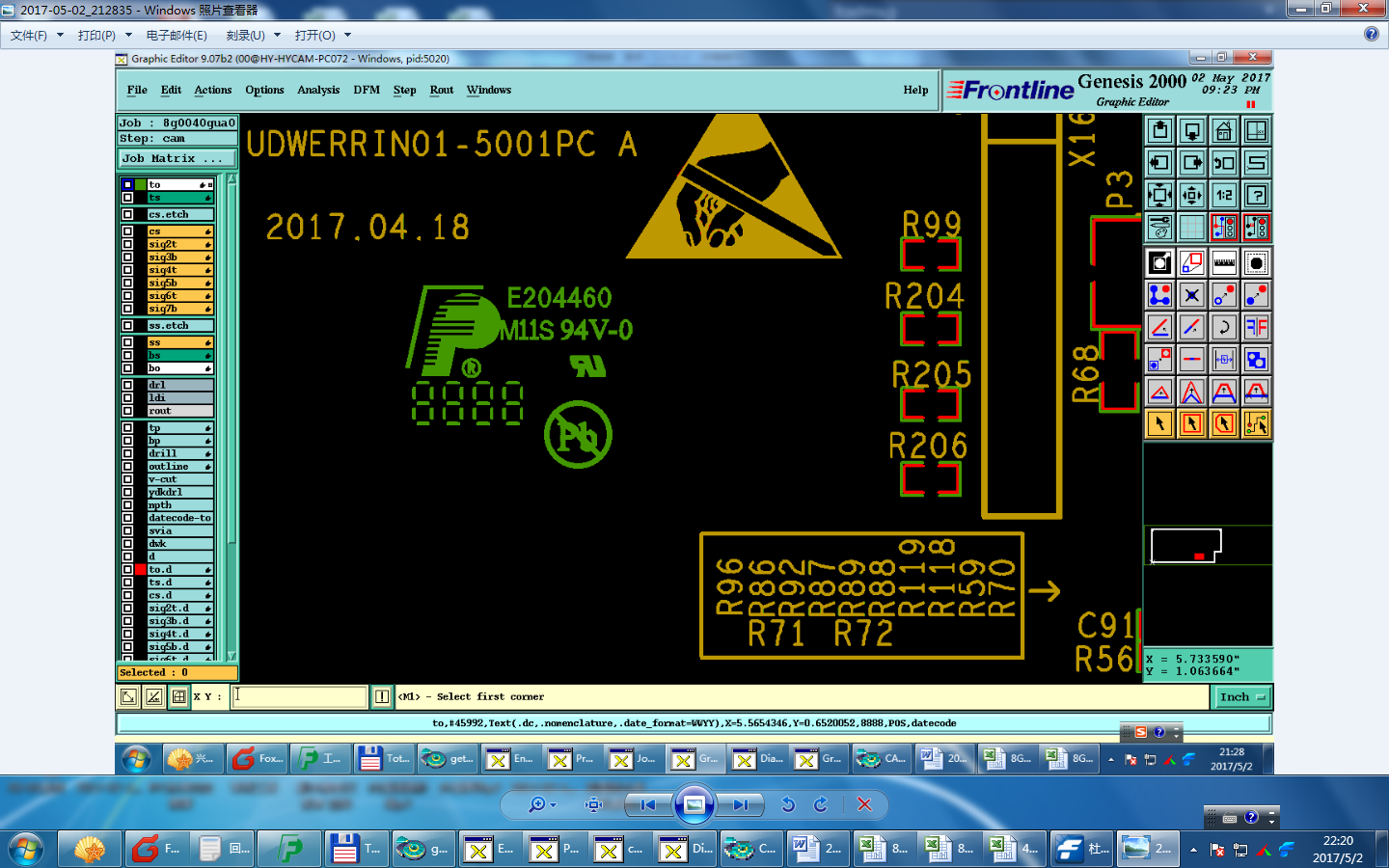Click the wrench and tools configuration icon
Image resolution: width=1389 pixels, height=868 pixels.
tap(1159, 228)
